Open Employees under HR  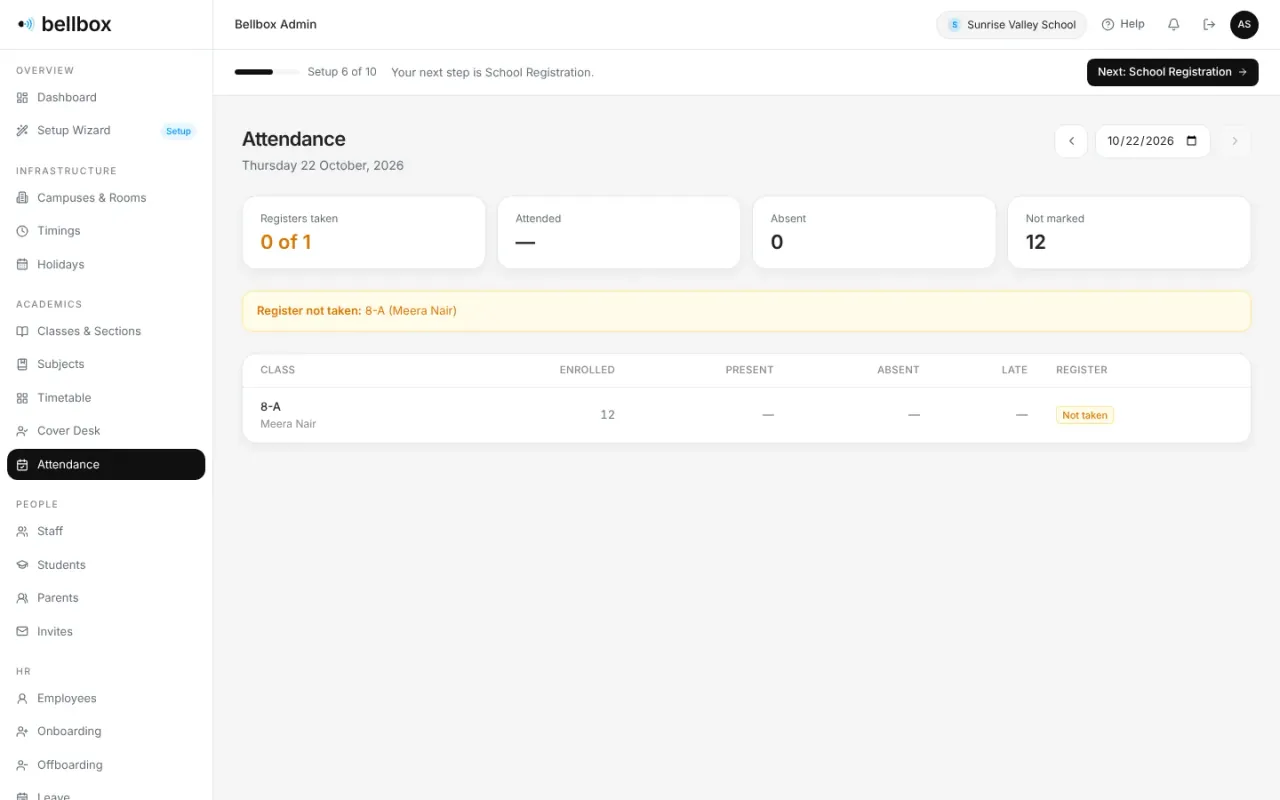tap(106, 698)
